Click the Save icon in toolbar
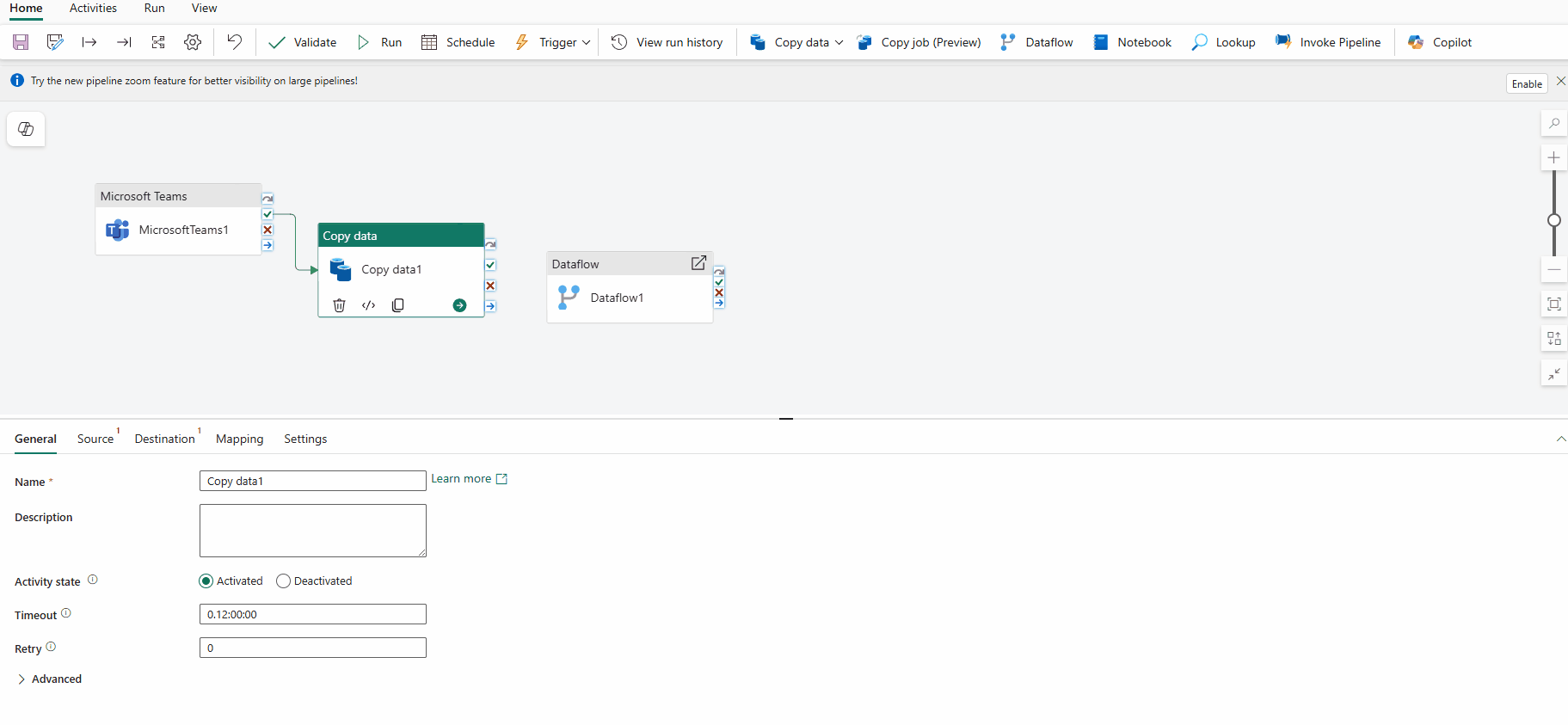The height and width of the screenshot is (725, 1568). coord(21,42)
